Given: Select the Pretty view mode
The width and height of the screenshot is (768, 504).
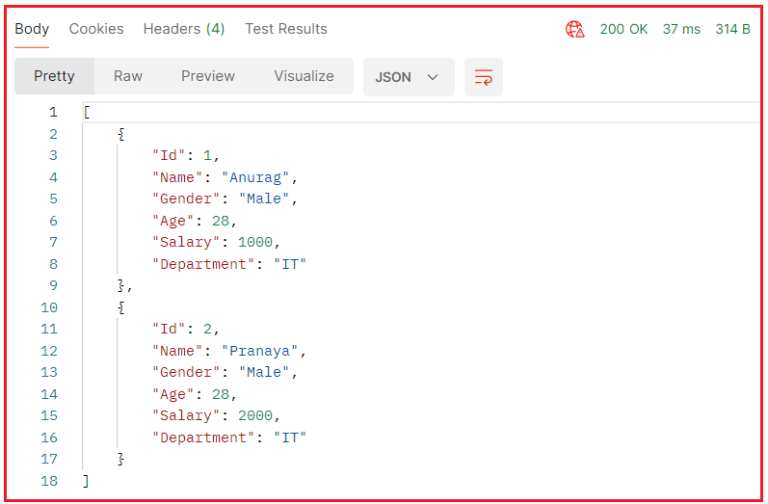Looking at the screenshot, I should click(54, 76).
